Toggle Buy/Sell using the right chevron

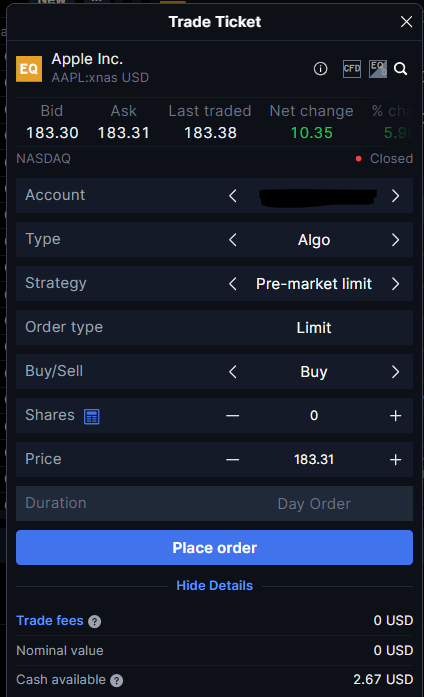(395, 372)
